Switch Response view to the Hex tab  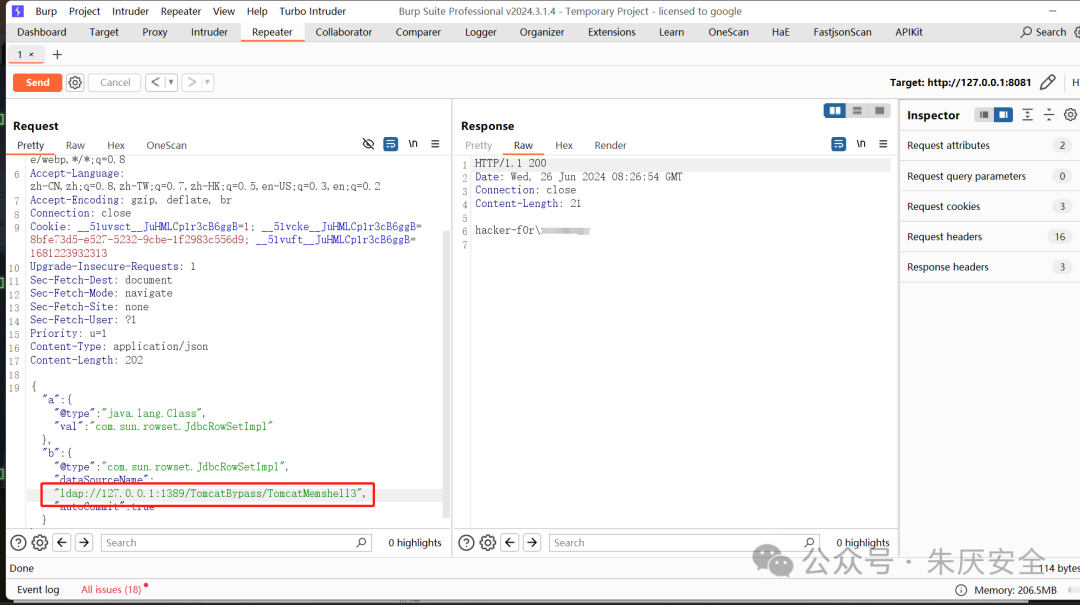(x=564, y=145)
